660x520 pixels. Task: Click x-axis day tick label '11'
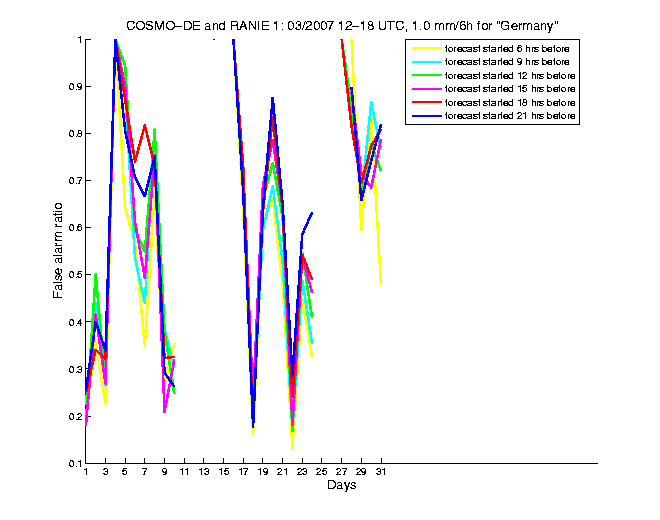click(184, 472)
